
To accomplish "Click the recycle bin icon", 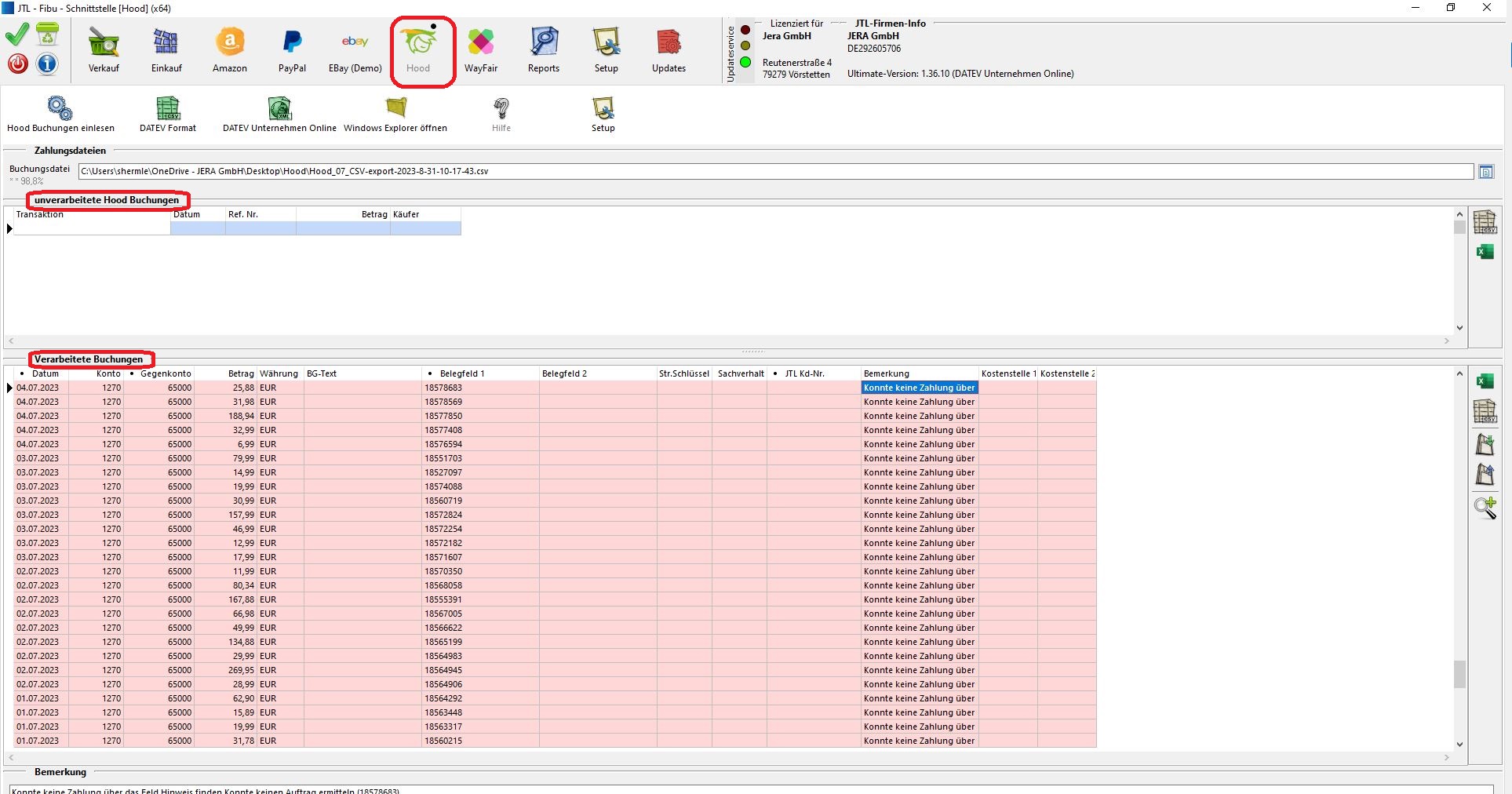I will (47, 35).
